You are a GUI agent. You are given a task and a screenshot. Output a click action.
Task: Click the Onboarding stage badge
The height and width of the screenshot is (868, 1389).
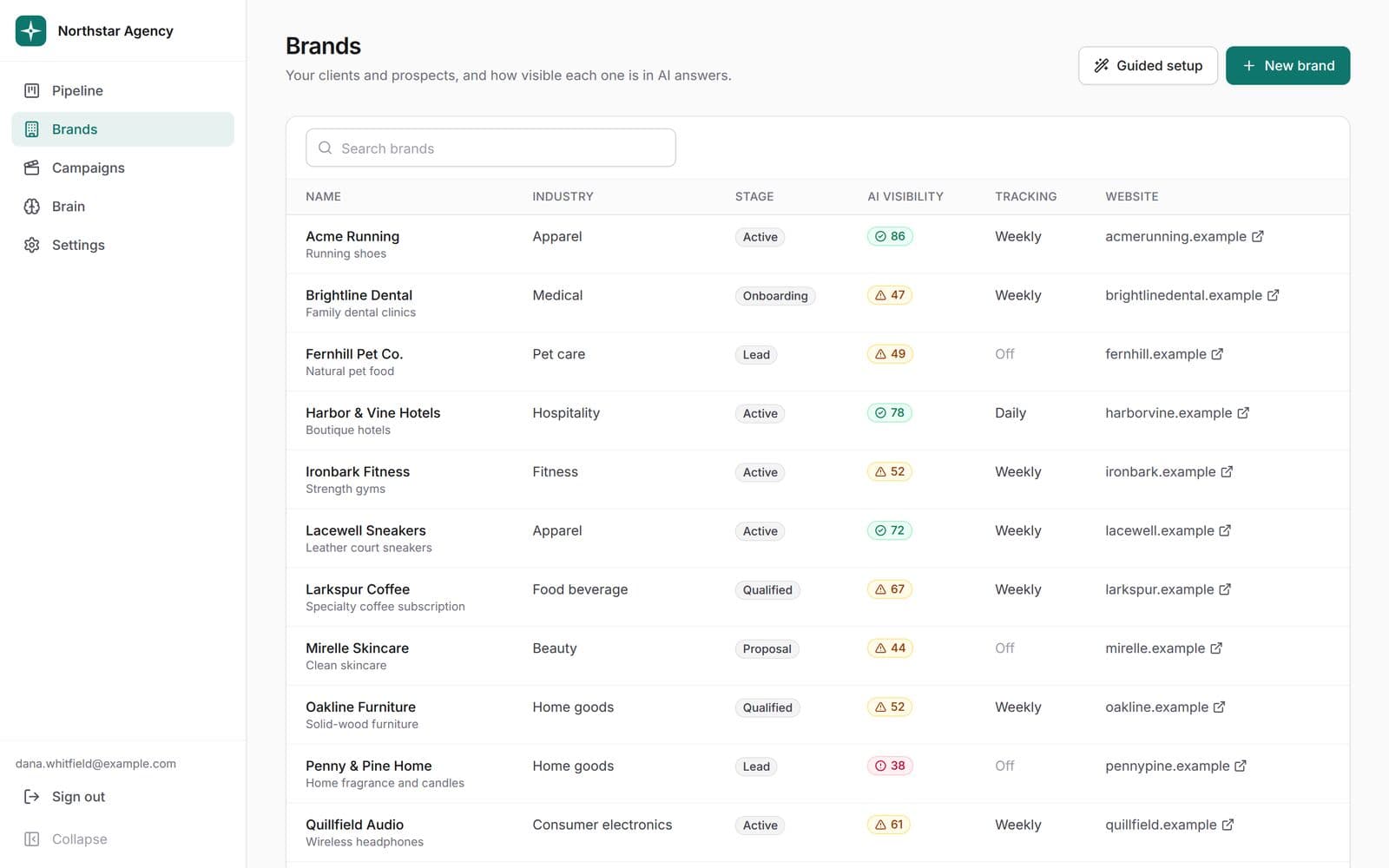(775, 296)
